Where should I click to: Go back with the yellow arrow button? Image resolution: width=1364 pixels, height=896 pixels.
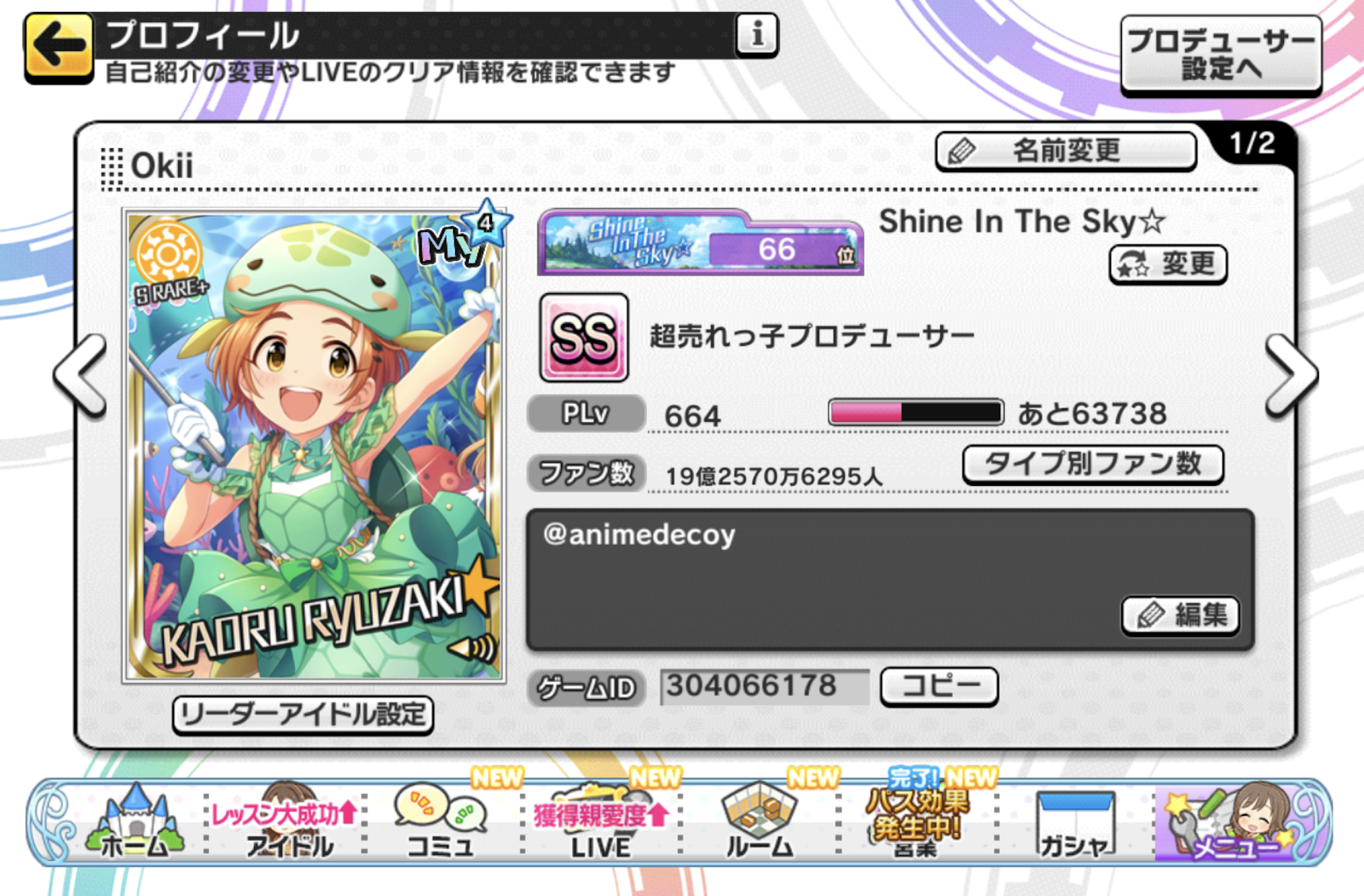58,48
